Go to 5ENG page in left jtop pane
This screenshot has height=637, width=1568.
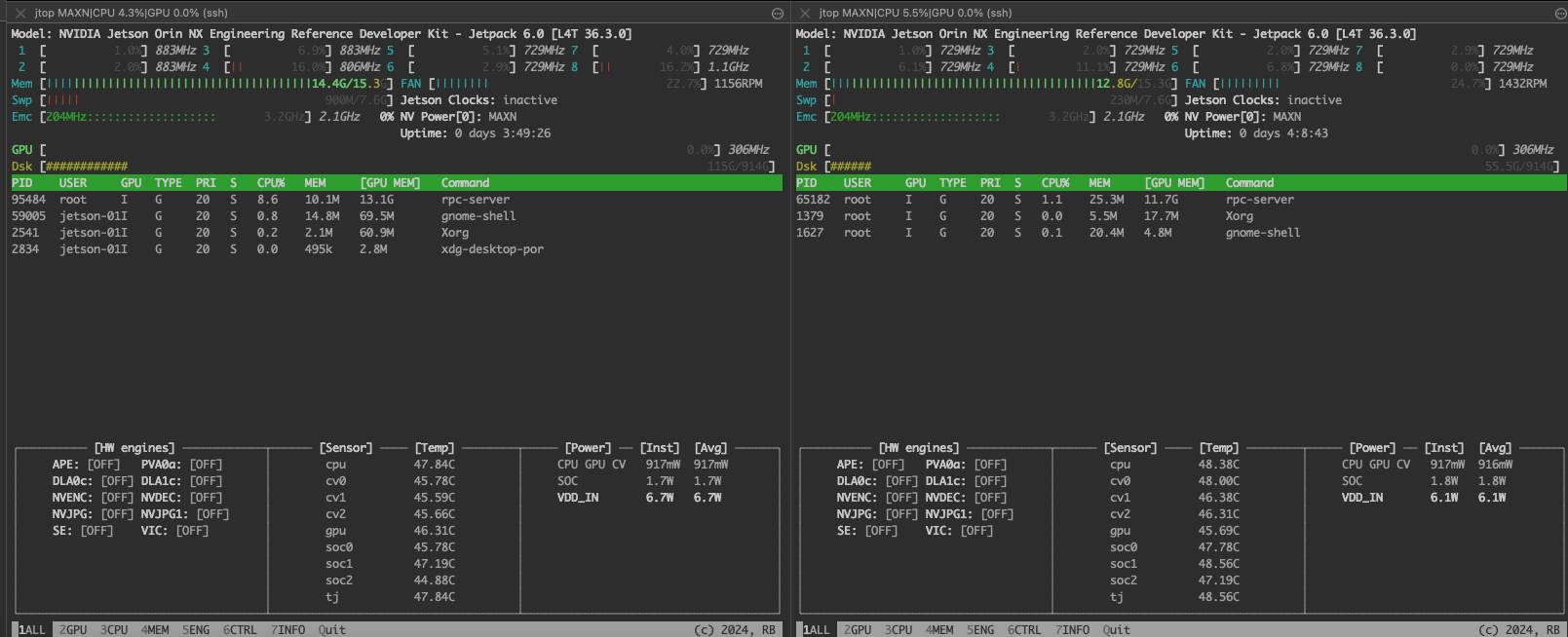196,629
